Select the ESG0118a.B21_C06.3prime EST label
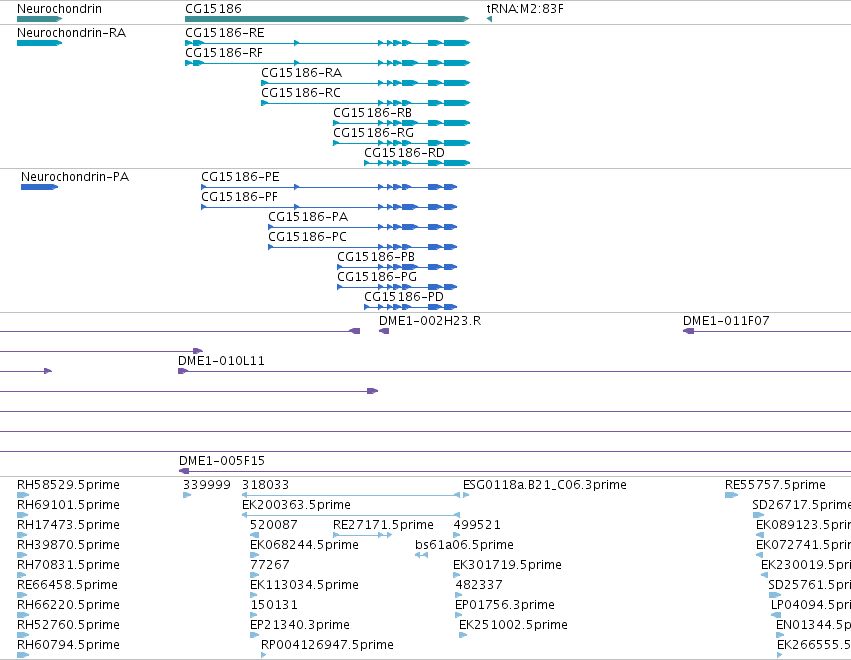 pos(545,485)
